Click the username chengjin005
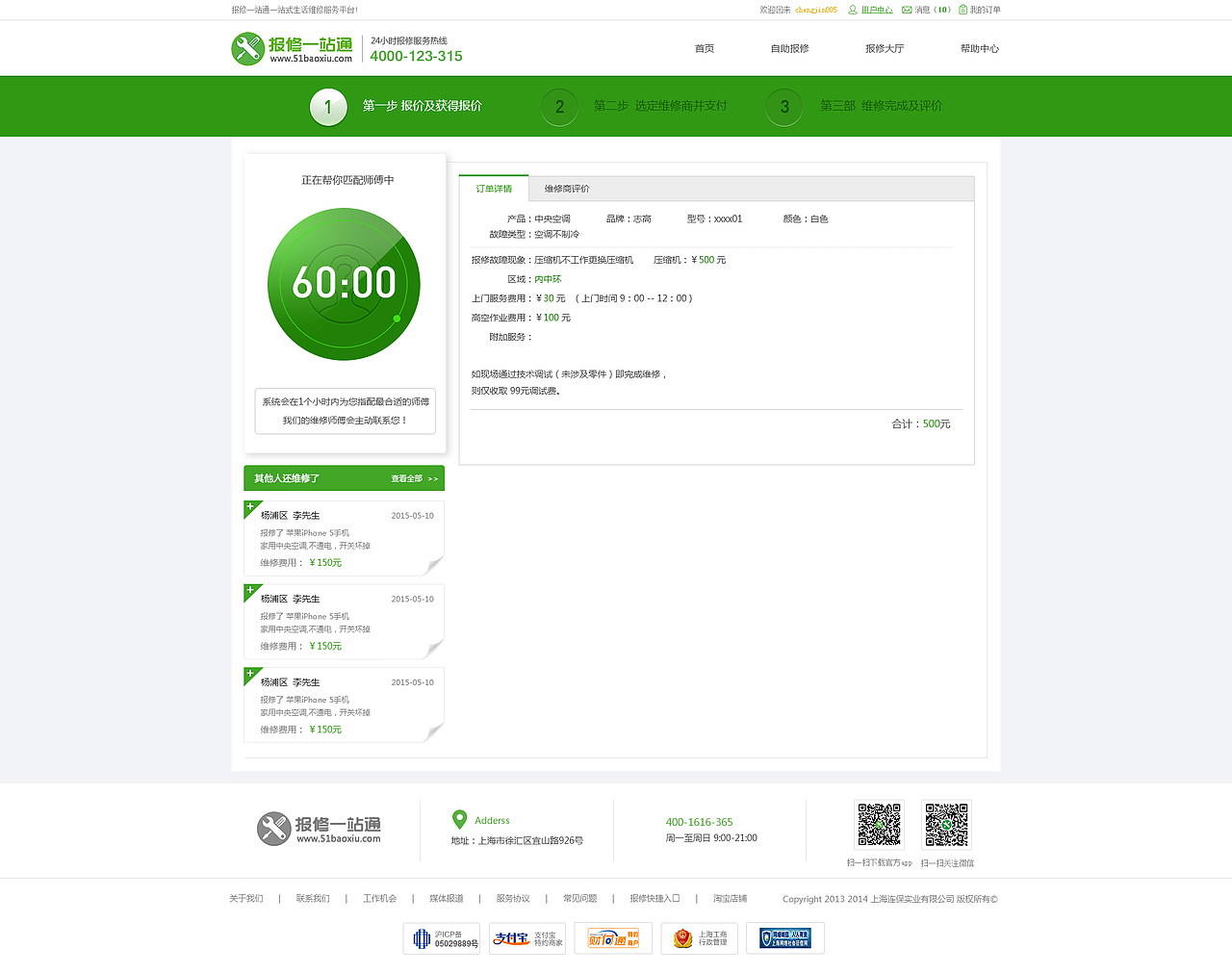This screenshot has height=974, width=1232. (816, 10)
